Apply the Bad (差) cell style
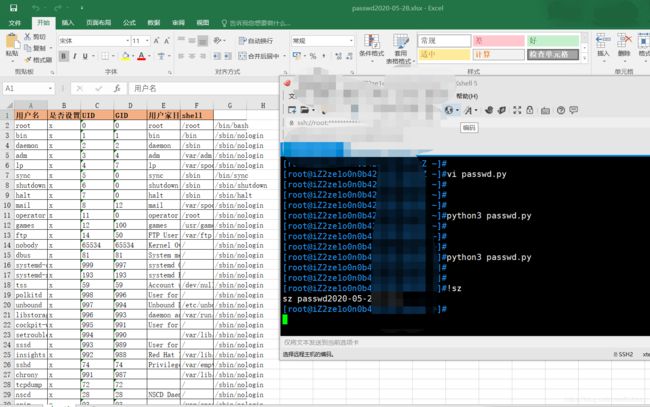 click(x=498, y=41)
